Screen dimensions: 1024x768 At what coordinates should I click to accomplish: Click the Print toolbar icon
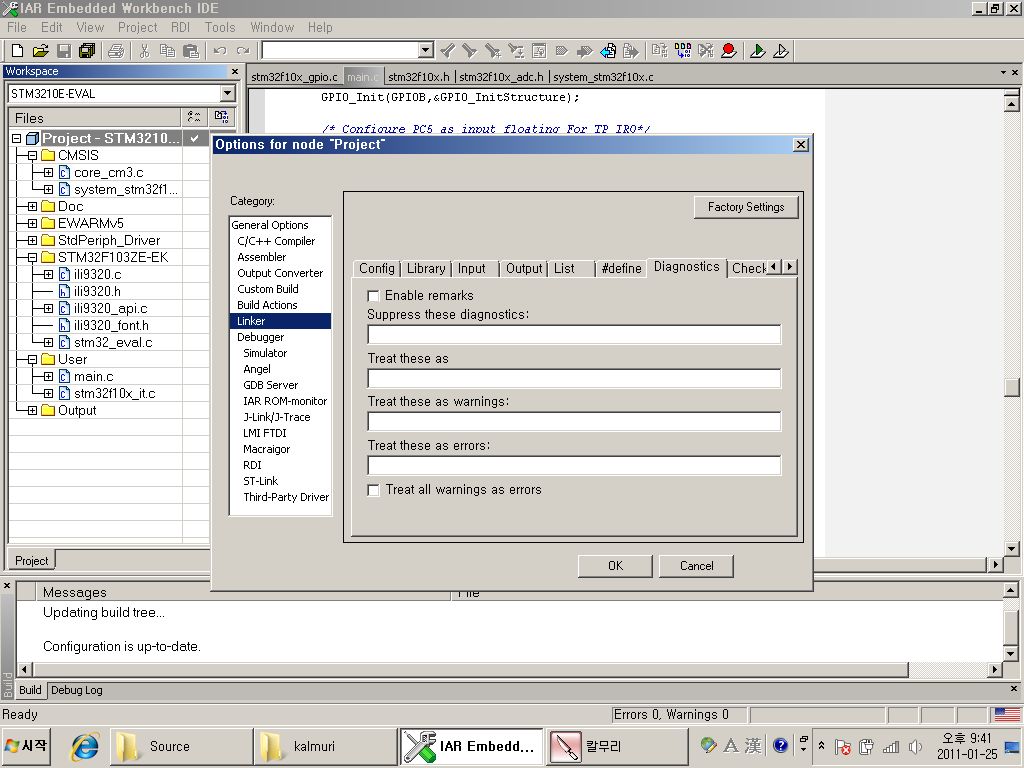pos(116,50)
